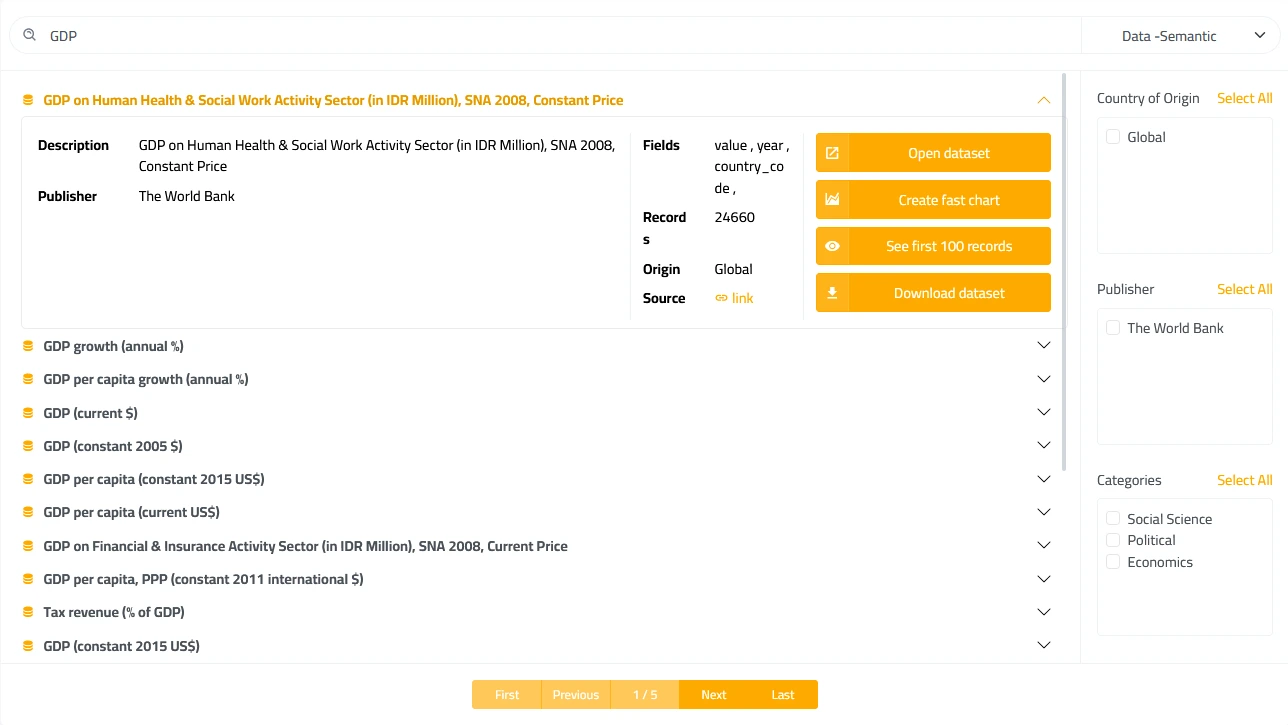
Task: Click the database icon beside GDP growth (annual %)
Action: pyautogui.click(x=28, y=346)
